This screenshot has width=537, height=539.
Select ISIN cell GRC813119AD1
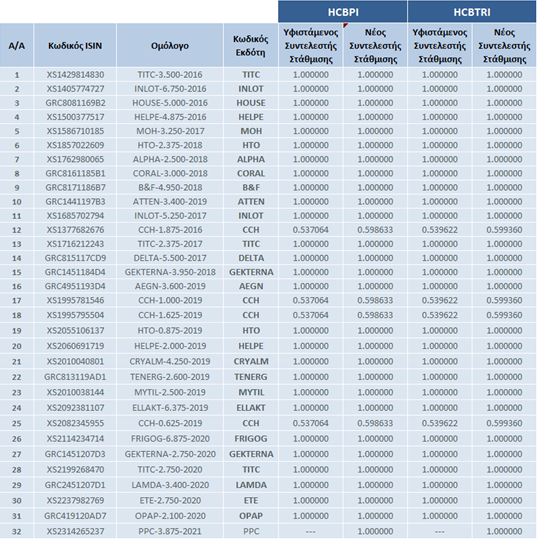tap(75, 377)
